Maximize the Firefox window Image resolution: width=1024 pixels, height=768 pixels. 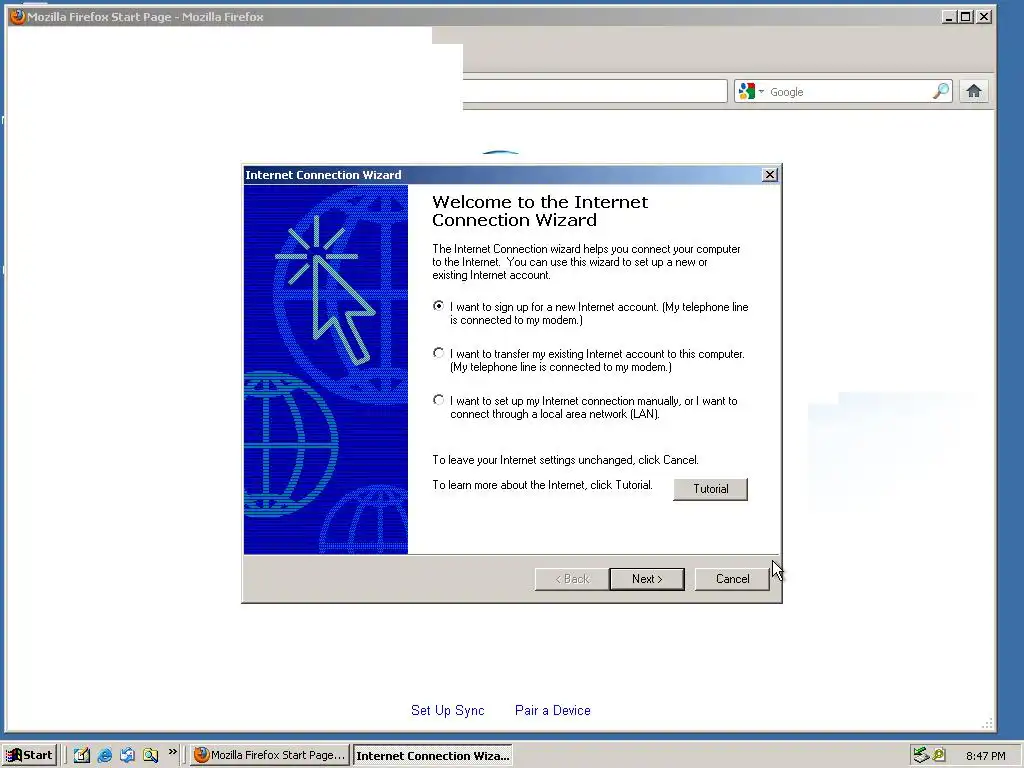click(965, 17)
